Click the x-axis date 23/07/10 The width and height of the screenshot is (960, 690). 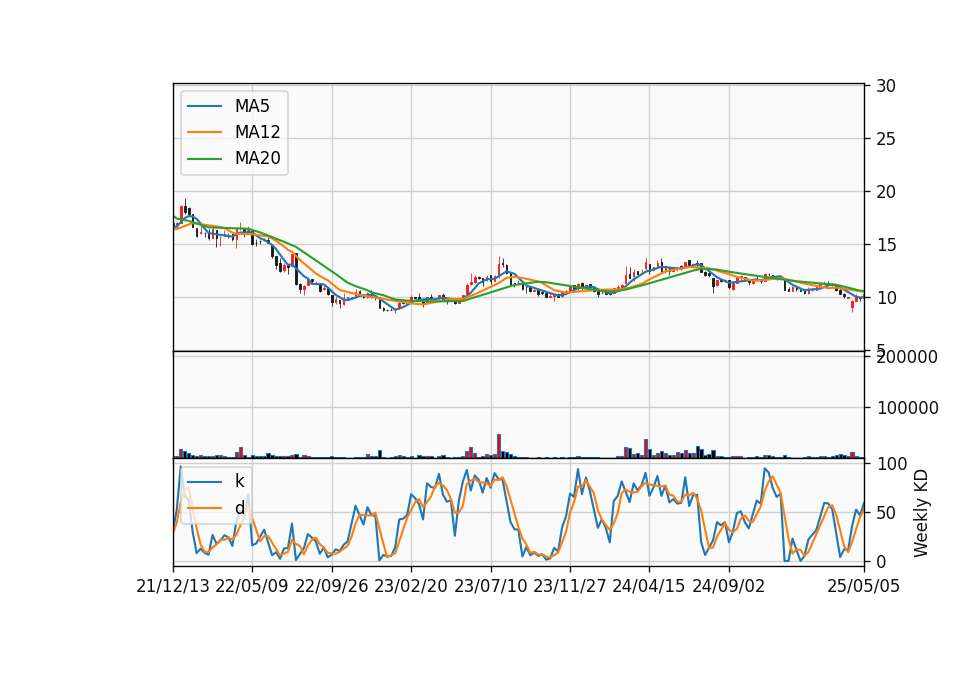coord(490,586)
